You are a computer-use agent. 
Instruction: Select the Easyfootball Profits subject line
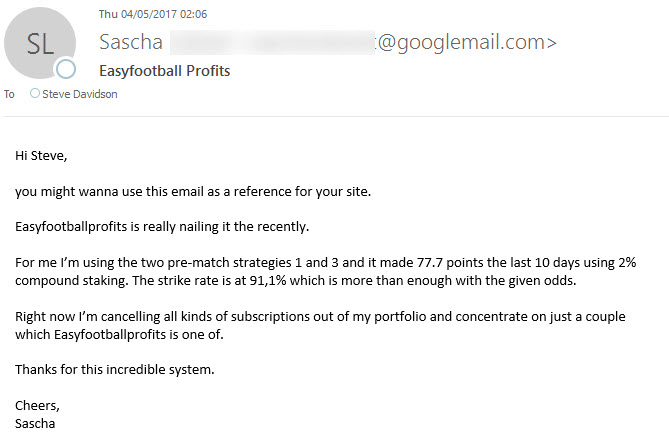(165, 71)
